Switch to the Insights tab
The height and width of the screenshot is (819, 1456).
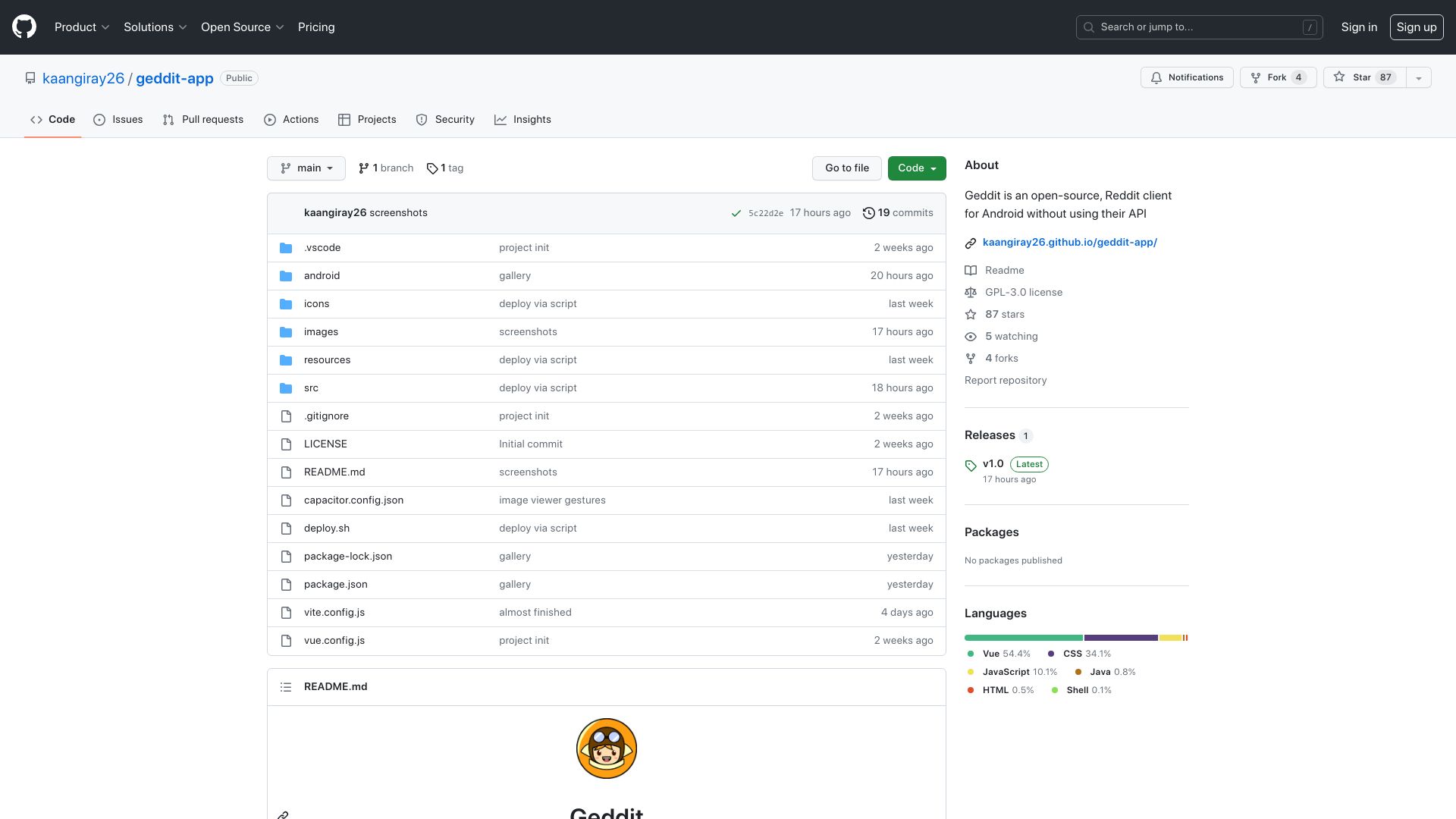[x=522, y=120]
